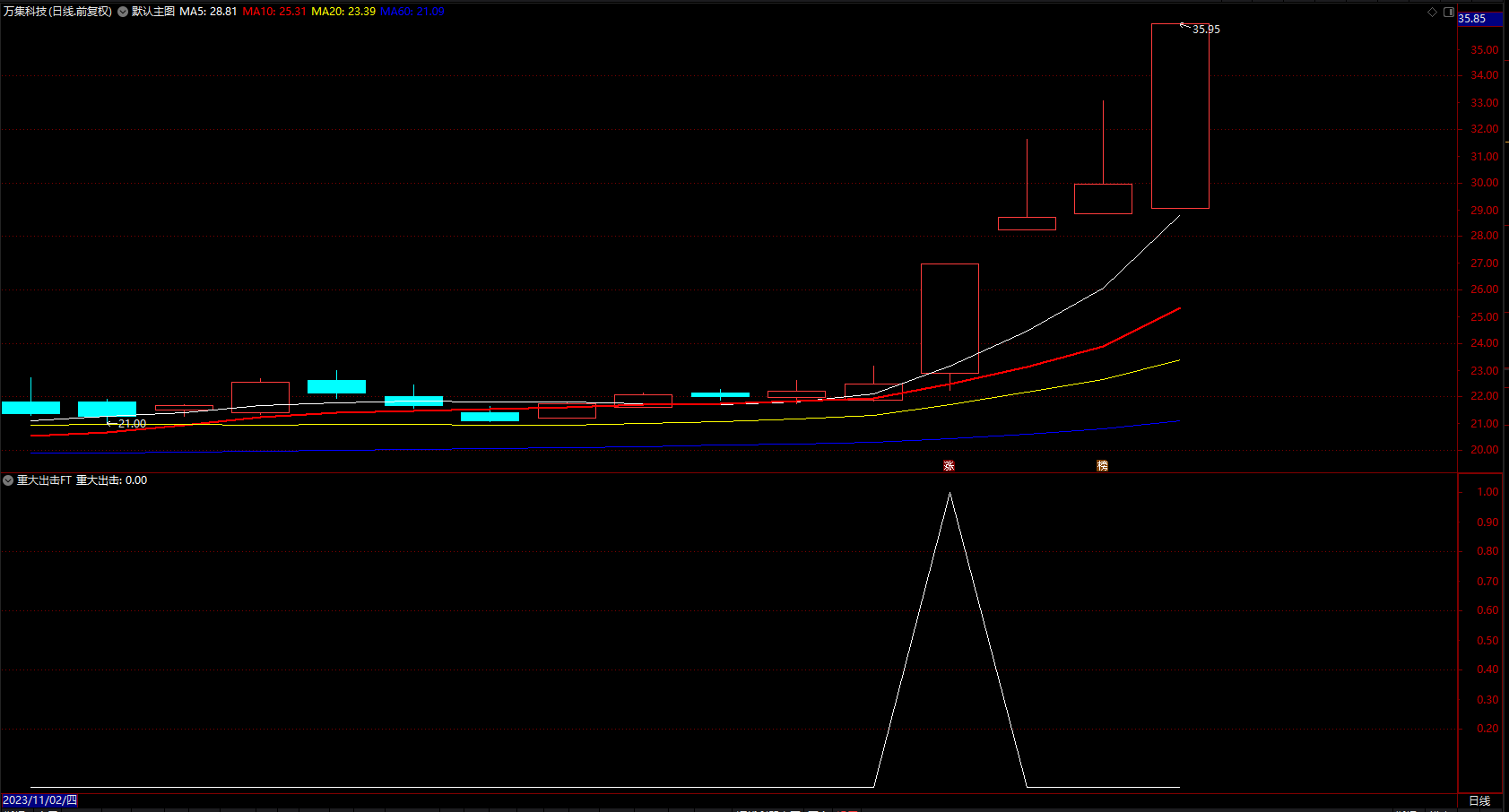Open the dropdown arrow before 重大出击FT
This screenshot has width=1509, height=812.
click(8, 480)
